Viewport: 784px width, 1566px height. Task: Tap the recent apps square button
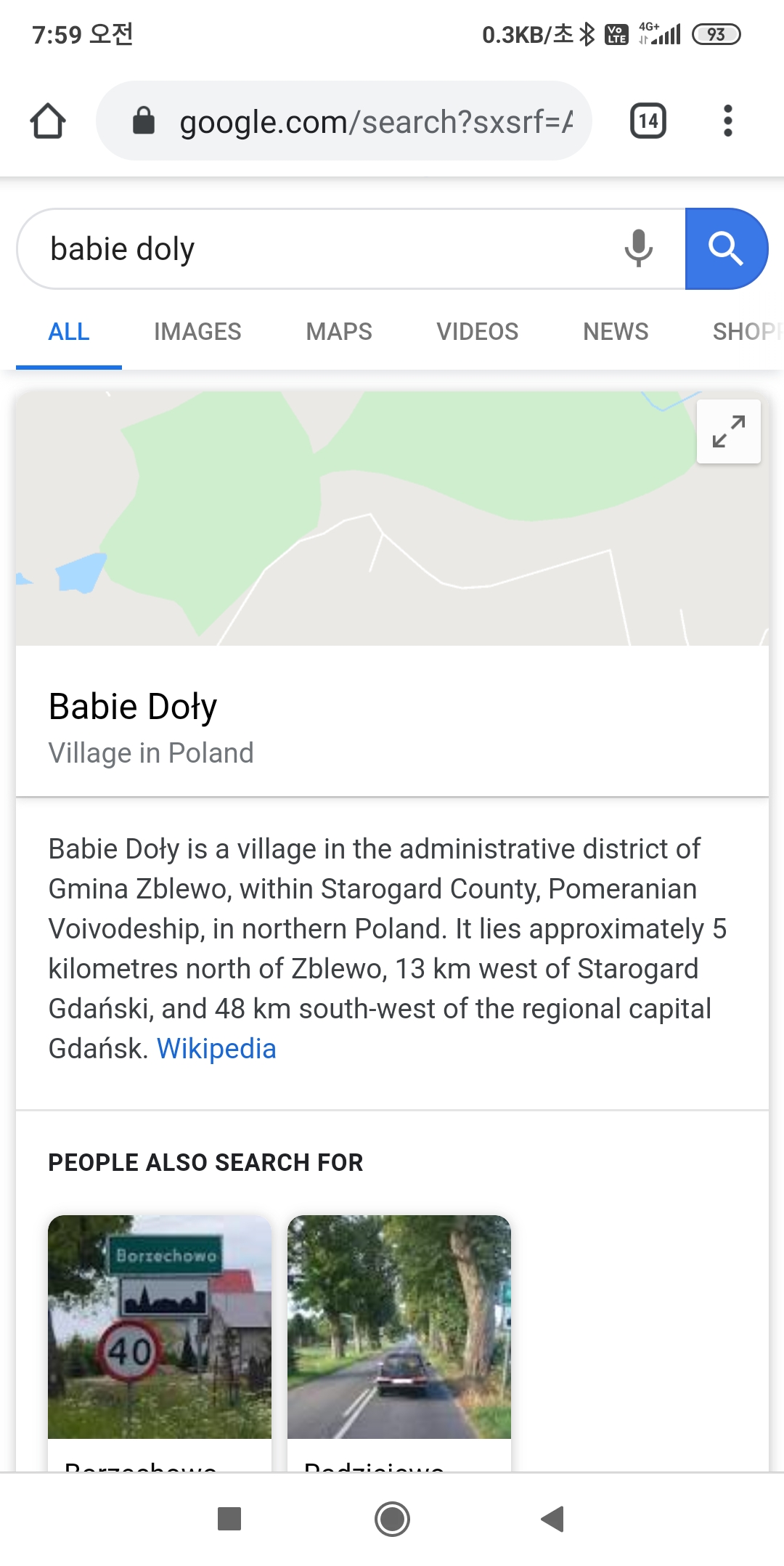pyautogui.click(x=229, y=1518)
